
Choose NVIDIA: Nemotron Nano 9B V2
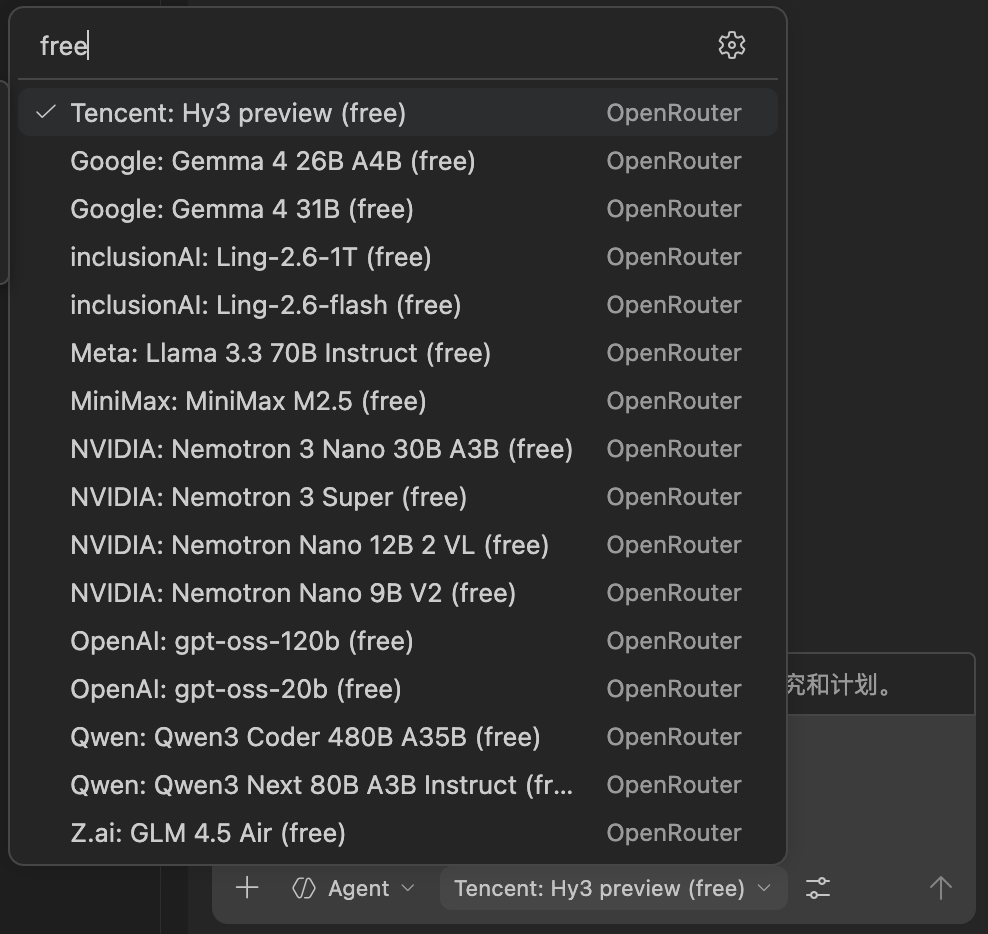(293, 593)
